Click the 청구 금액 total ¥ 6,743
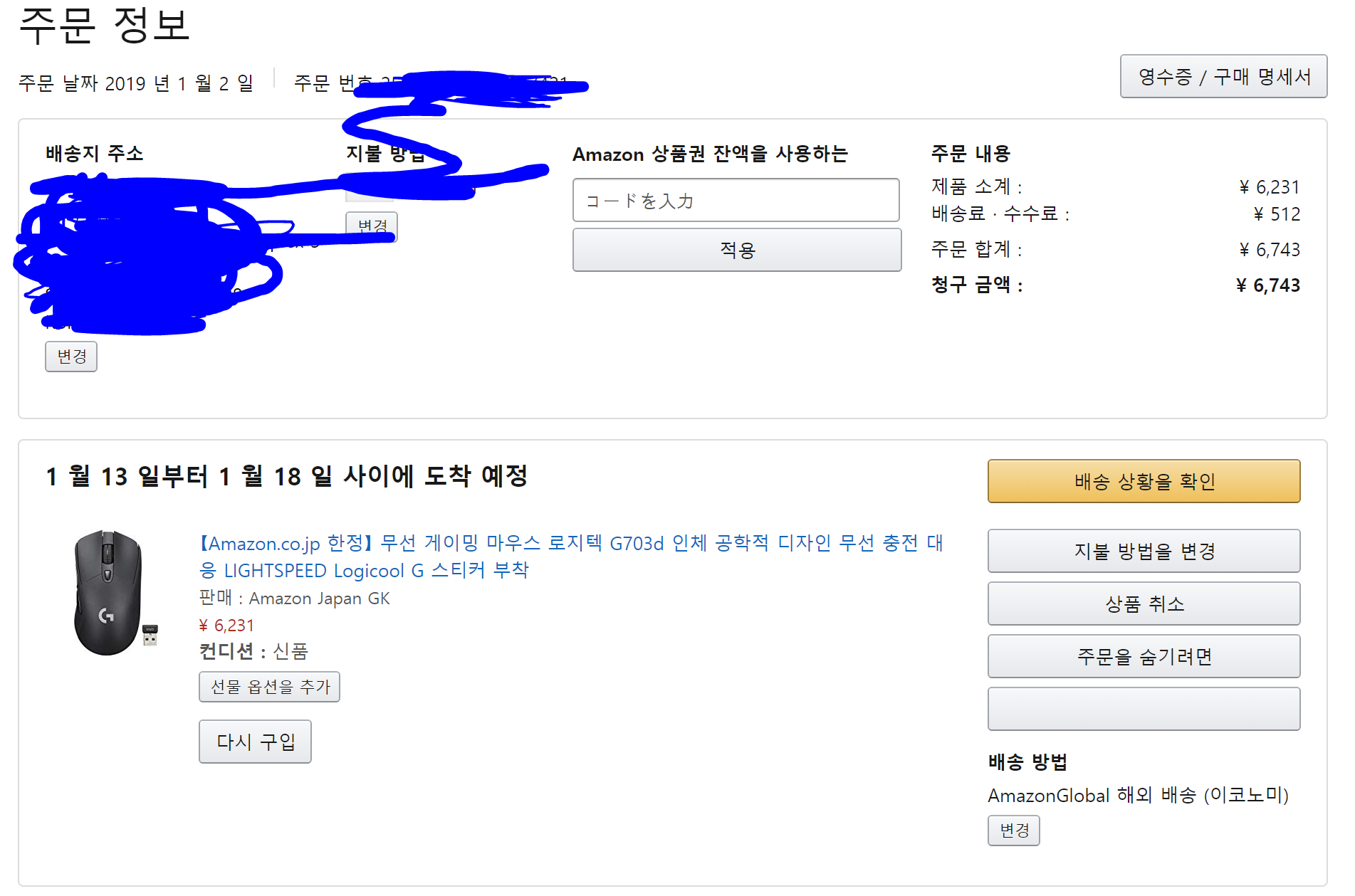Viewport: 1355px width, 896px height. [x=1267, y=285]
